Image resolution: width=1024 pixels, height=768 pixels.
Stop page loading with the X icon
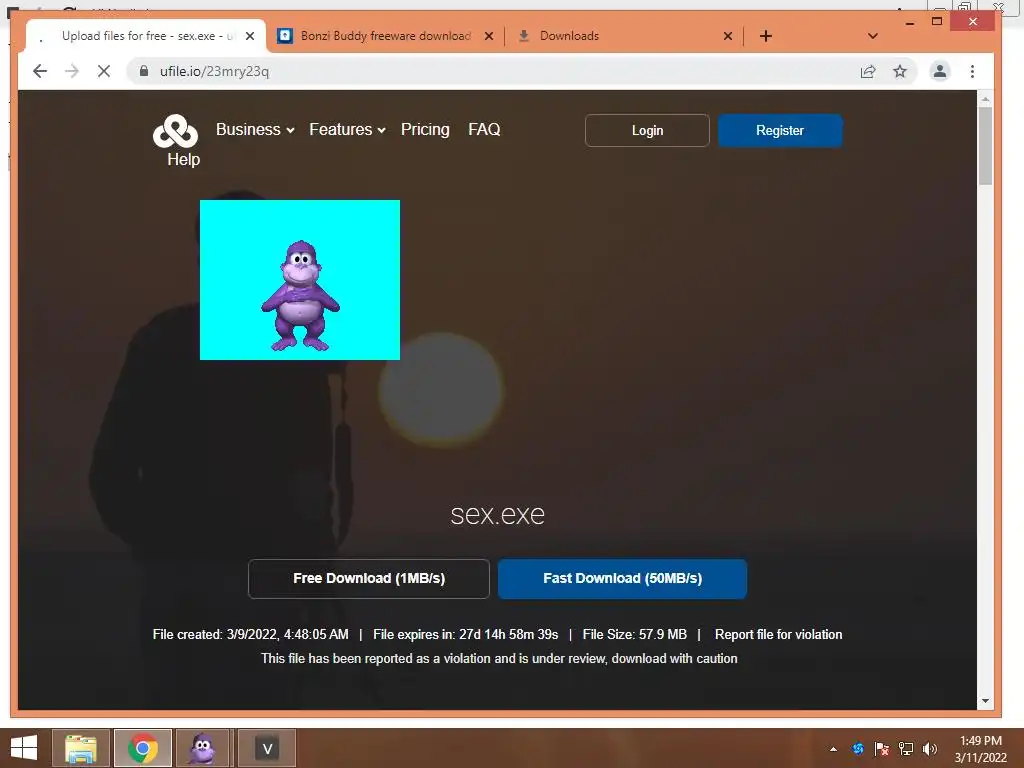104,71
